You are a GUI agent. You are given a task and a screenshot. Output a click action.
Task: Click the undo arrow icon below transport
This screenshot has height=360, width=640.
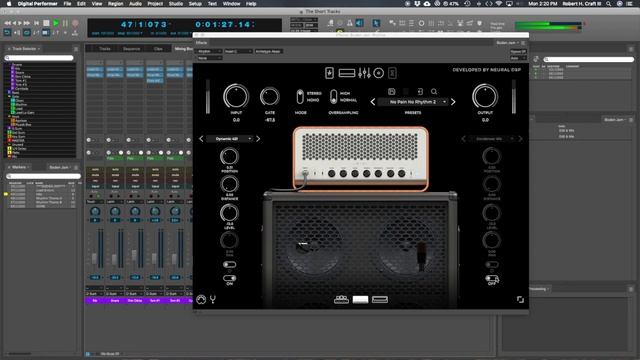pos(7,32)
